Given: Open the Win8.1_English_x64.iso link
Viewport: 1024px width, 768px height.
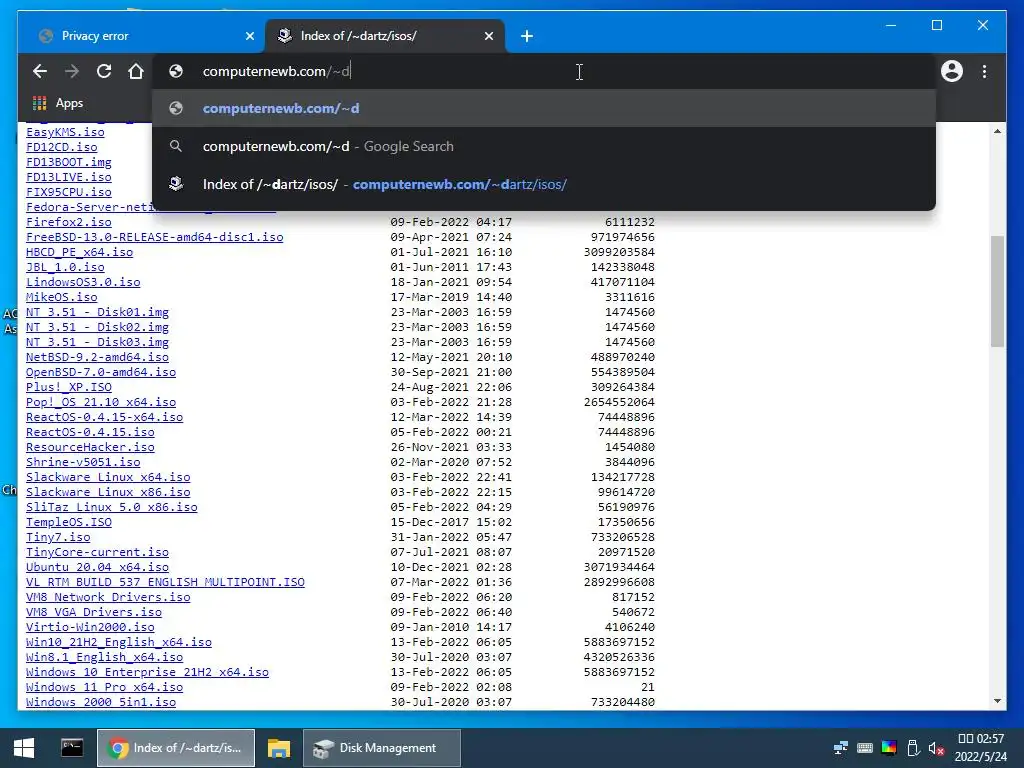Looking at the screenshot, I should tap(104, 658).
